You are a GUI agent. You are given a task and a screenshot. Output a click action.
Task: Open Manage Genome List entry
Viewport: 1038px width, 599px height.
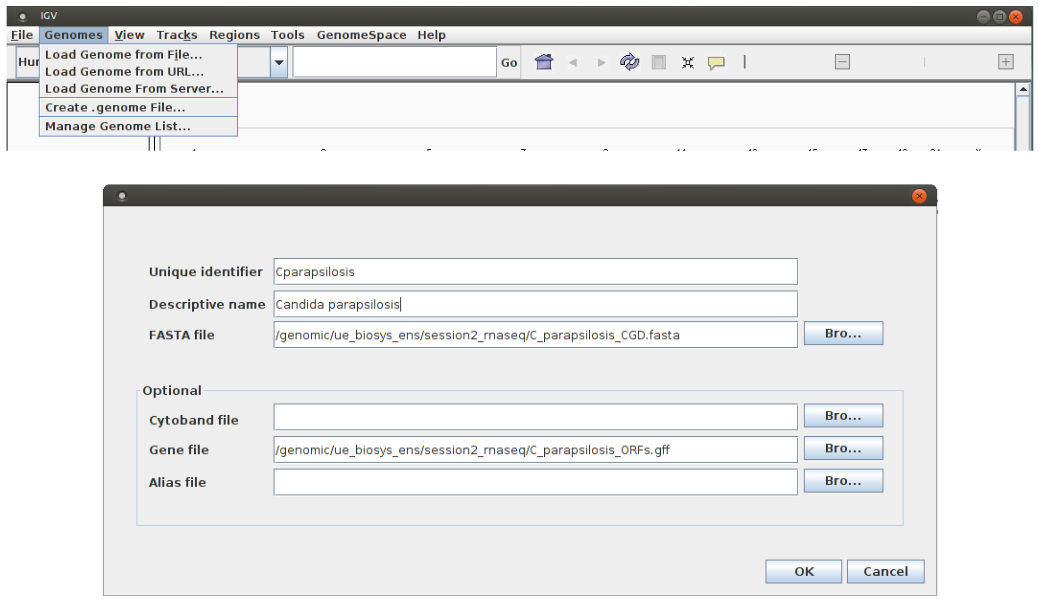pos(117,126)
